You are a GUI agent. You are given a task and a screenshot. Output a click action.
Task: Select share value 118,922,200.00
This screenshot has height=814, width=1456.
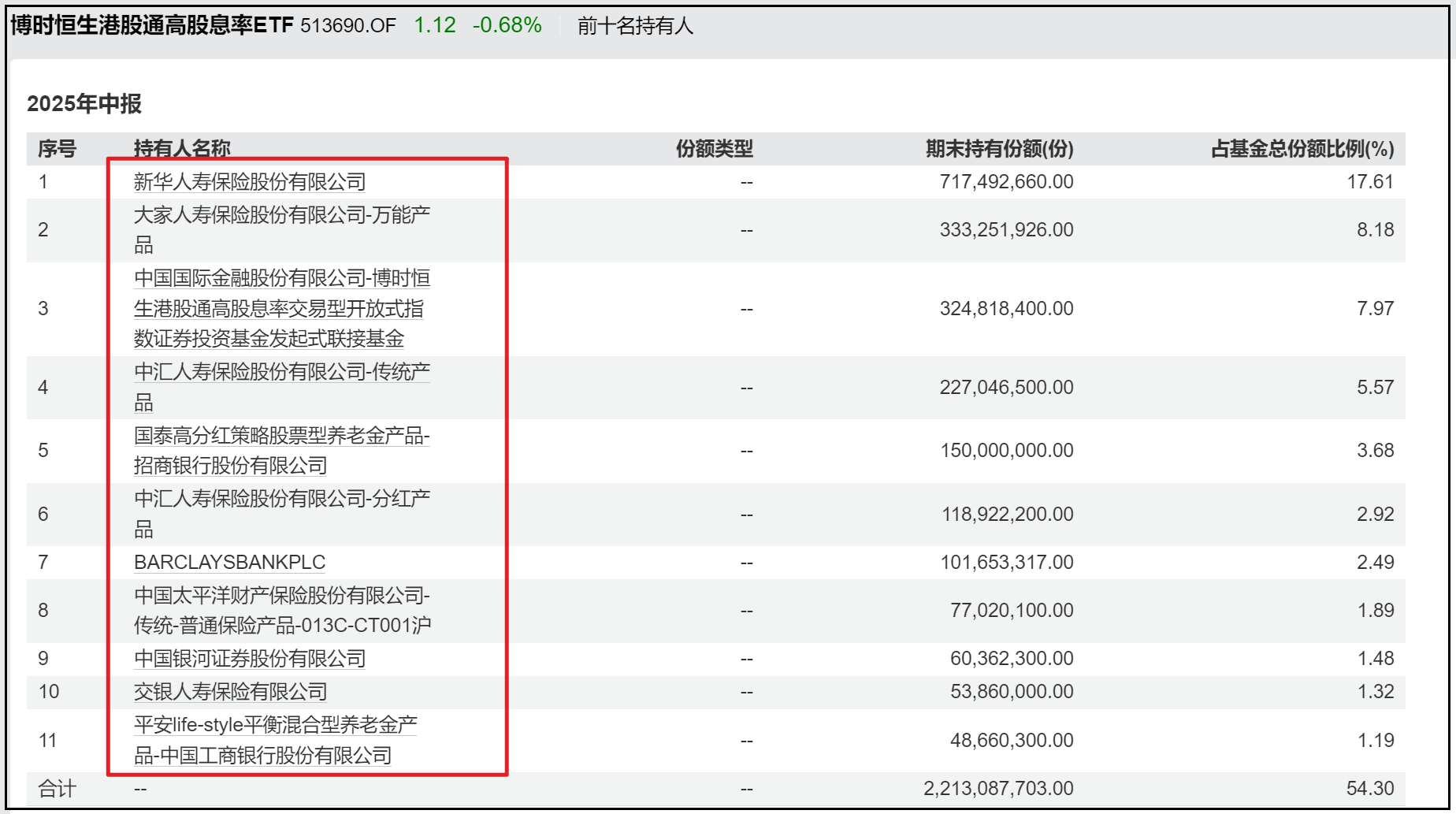point(1007,514)
